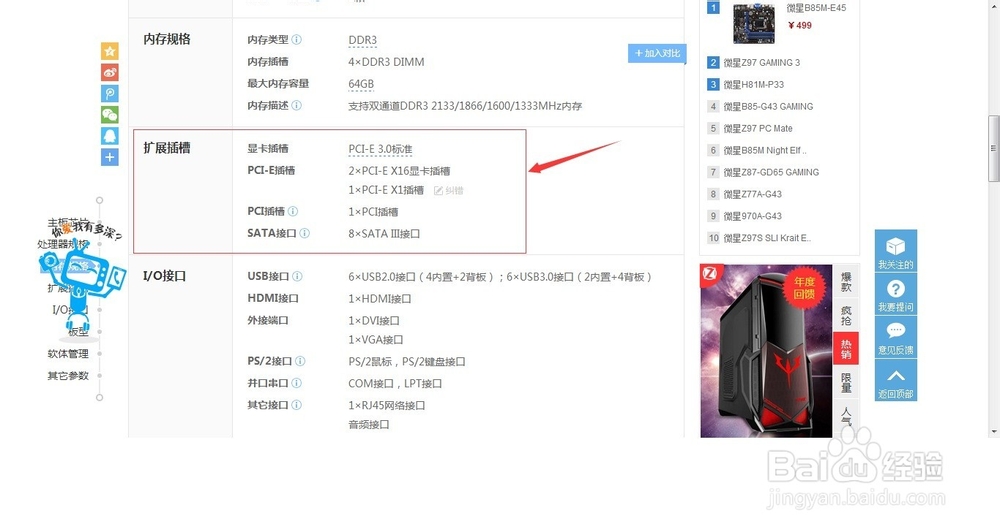1000x532 pixels.
Task: Select the 限量 ad tab
Action: pos(846,381)
